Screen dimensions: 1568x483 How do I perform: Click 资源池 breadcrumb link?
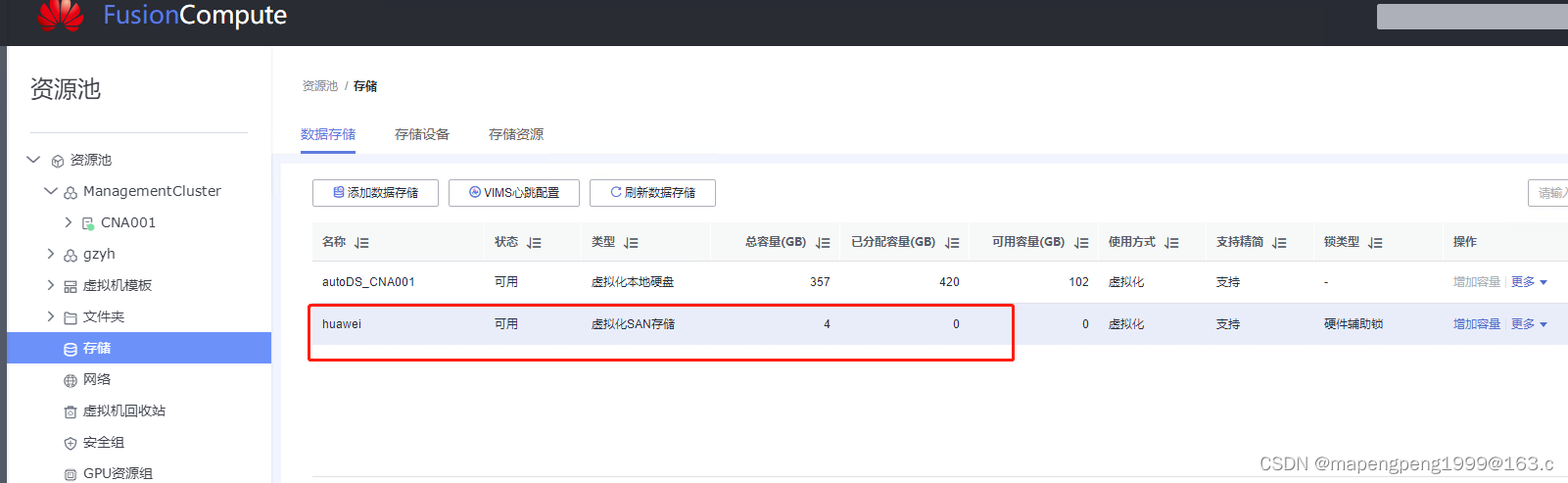pyautogui.click(x=320, y=86)
